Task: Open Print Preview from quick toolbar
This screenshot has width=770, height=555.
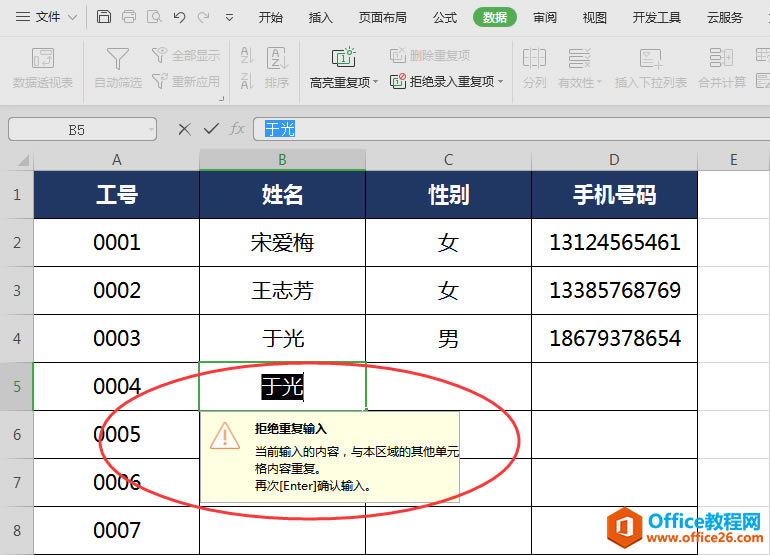Action: (154, 17)
